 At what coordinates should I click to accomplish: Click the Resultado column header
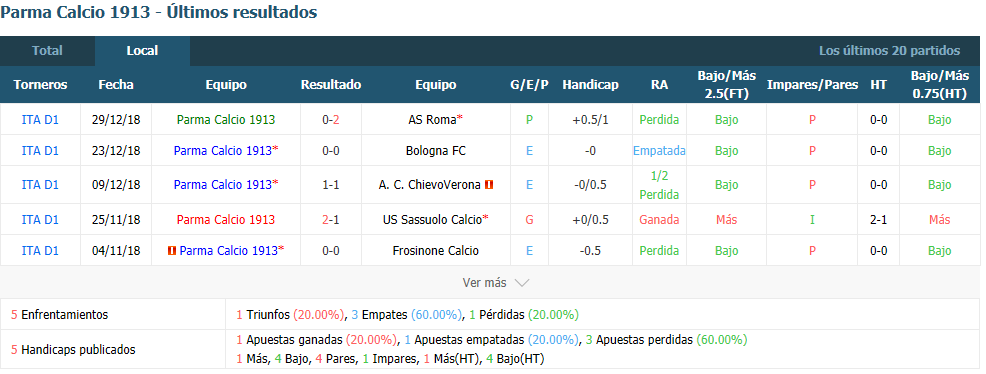tap(331, 85)
